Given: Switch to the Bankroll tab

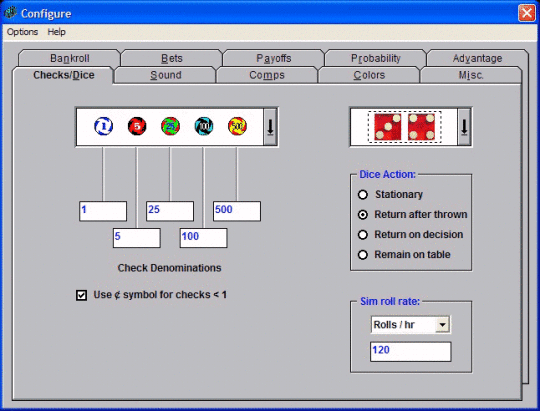Looking at the screenshot, I should [x=70, y=58].
